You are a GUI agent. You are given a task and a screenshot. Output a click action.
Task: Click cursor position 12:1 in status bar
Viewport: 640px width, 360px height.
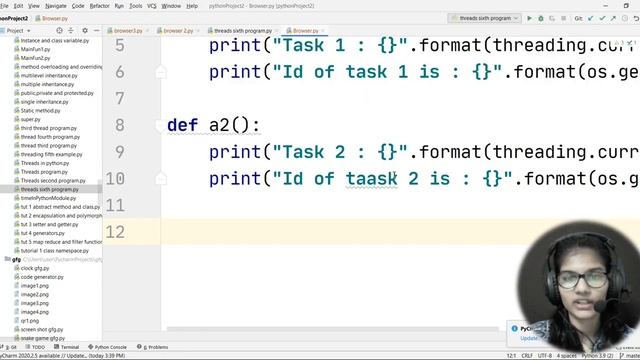[511, 356]
